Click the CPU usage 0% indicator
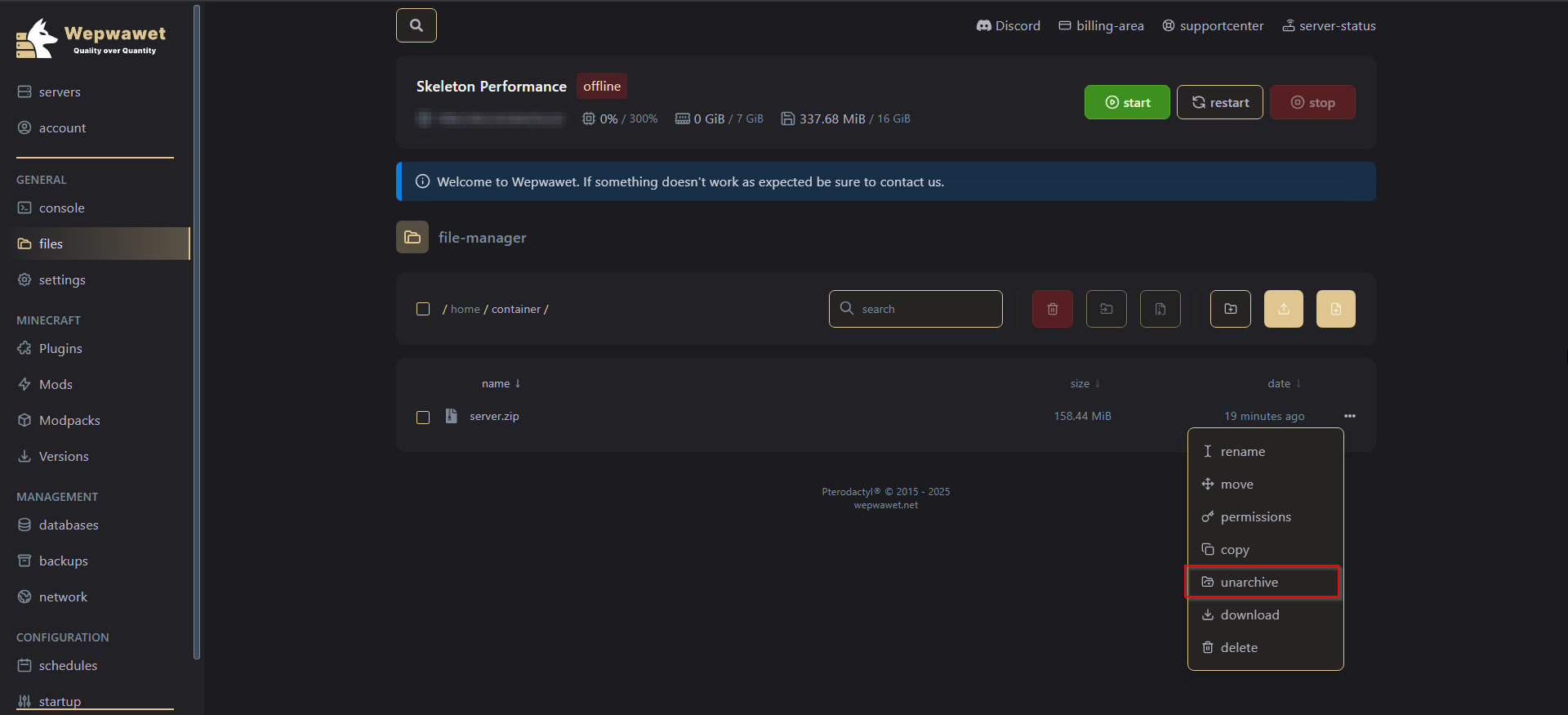This screenshot has height=715, width=1568. [x=620, y=118]
